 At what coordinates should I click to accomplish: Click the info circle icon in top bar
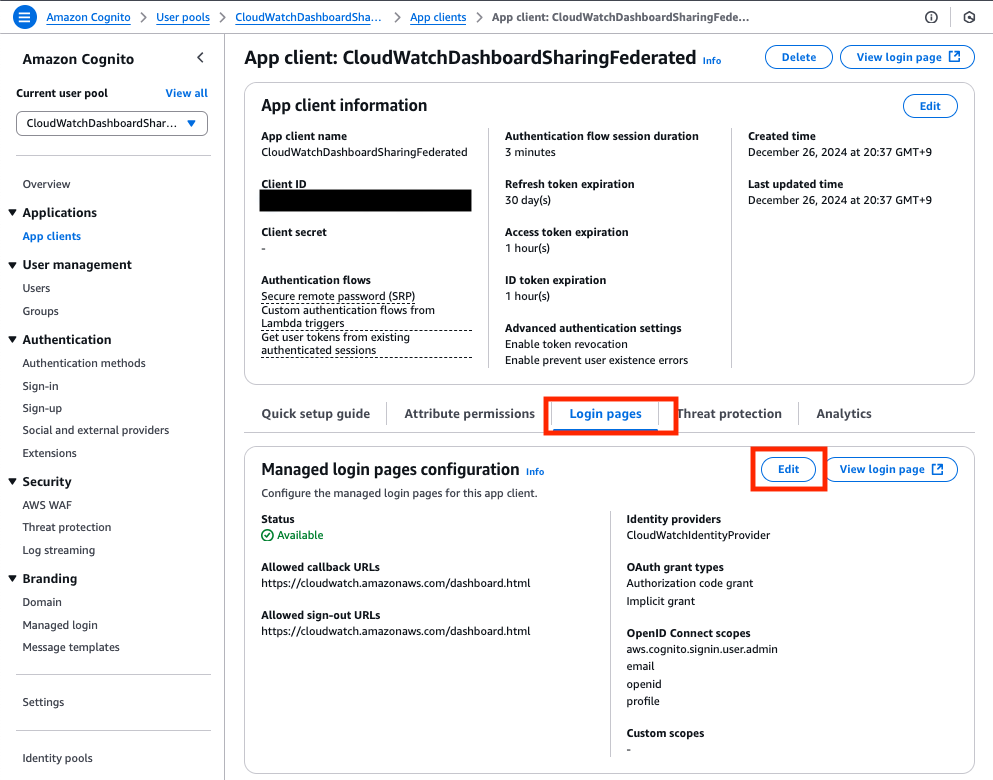[931, 17]
